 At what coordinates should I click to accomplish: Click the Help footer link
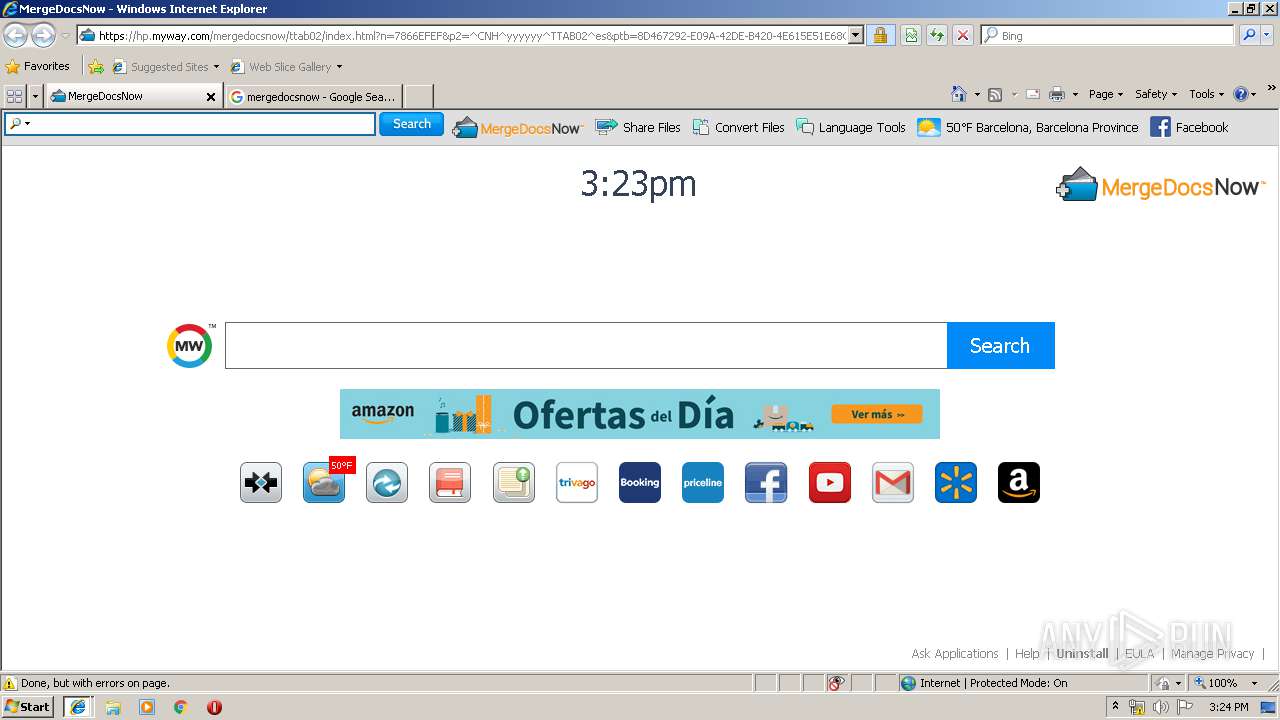1027,654
